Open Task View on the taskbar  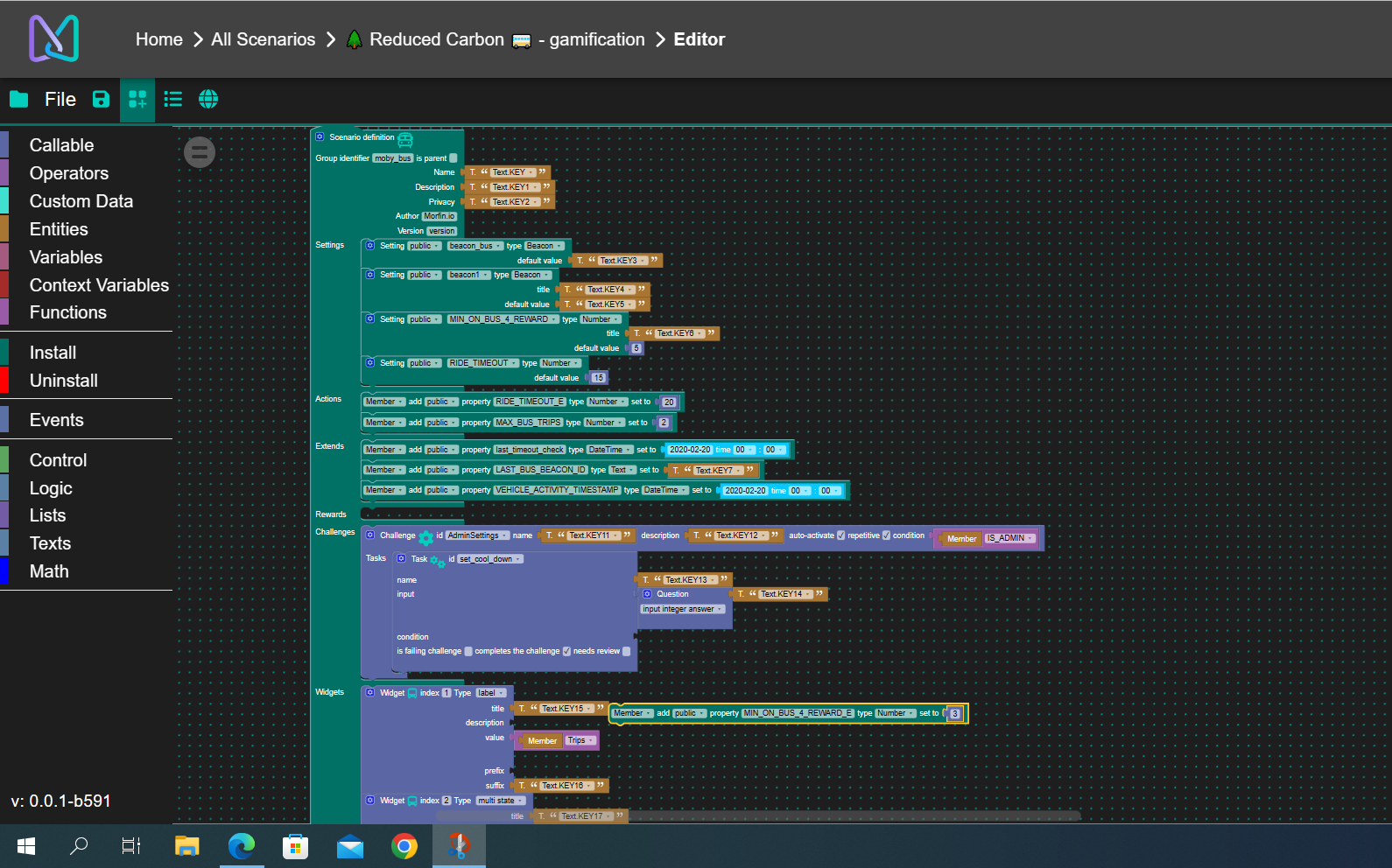131,846
